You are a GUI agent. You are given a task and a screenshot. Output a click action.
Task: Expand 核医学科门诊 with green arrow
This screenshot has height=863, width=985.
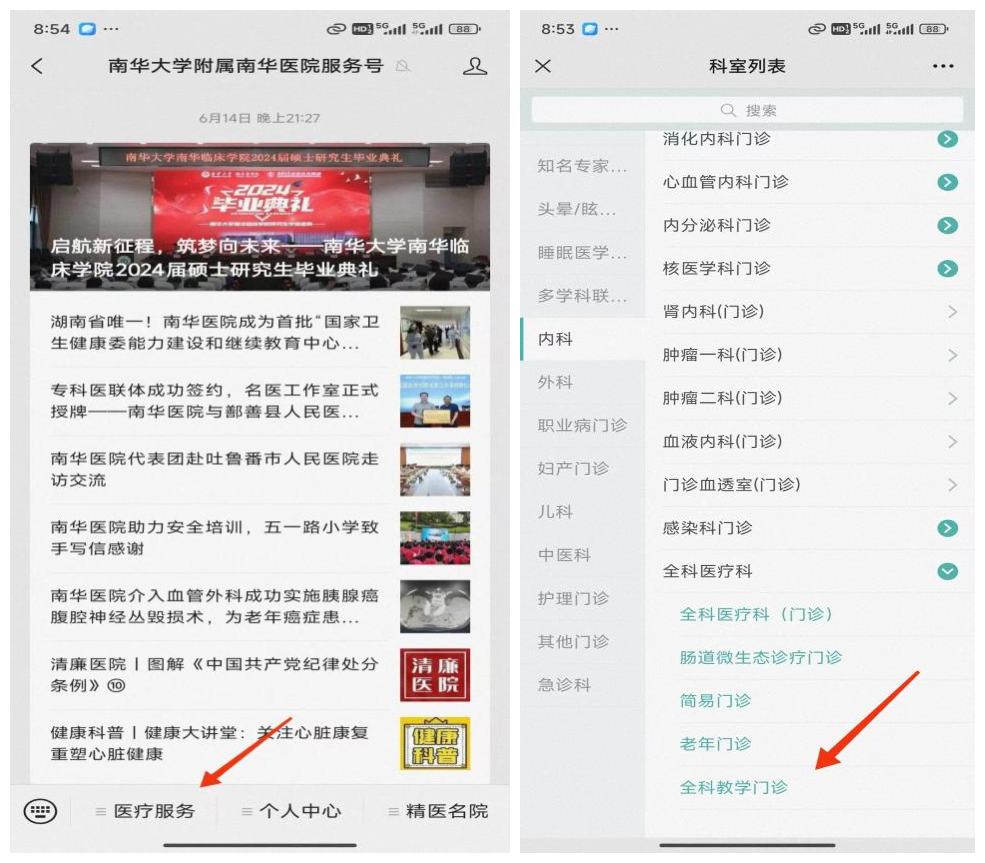[x=947, y=269]
